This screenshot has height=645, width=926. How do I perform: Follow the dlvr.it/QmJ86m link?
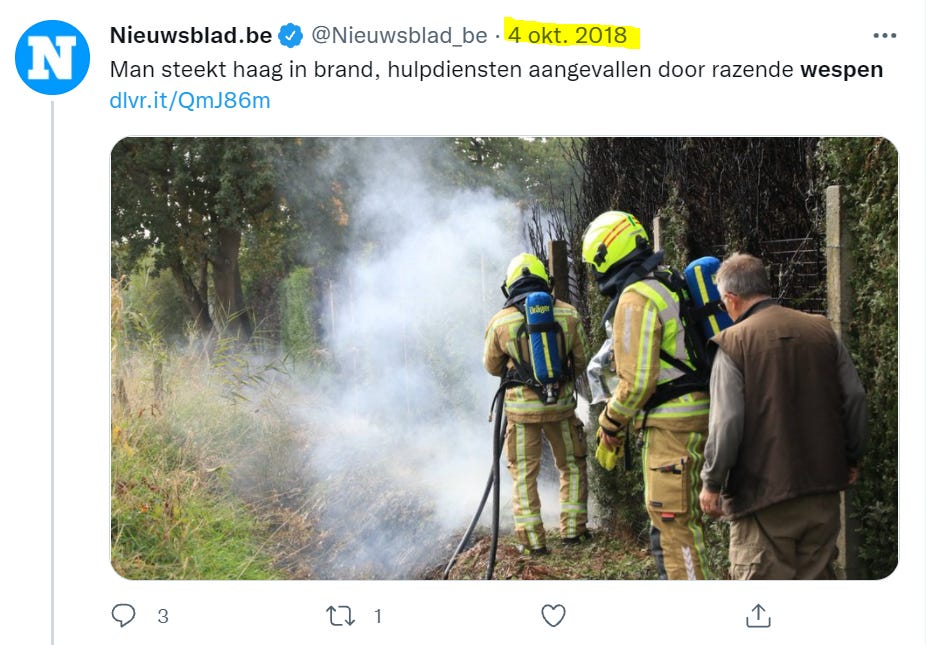point(190,100)
